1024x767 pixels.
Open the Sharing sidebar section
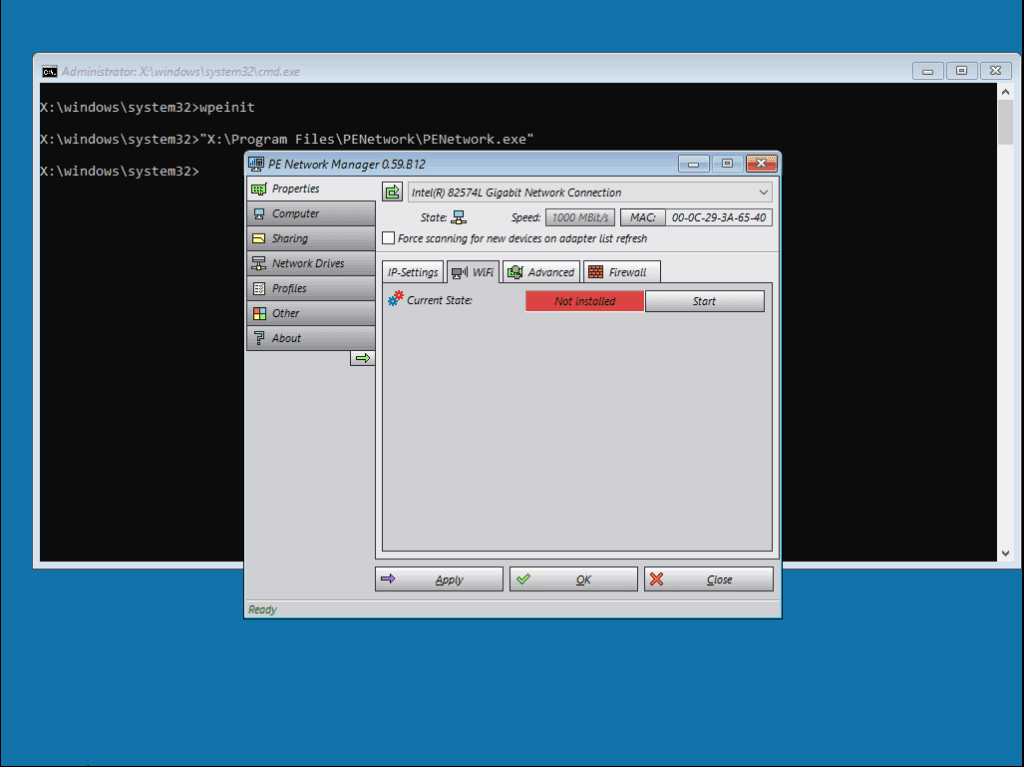click(x=310, y=238)
